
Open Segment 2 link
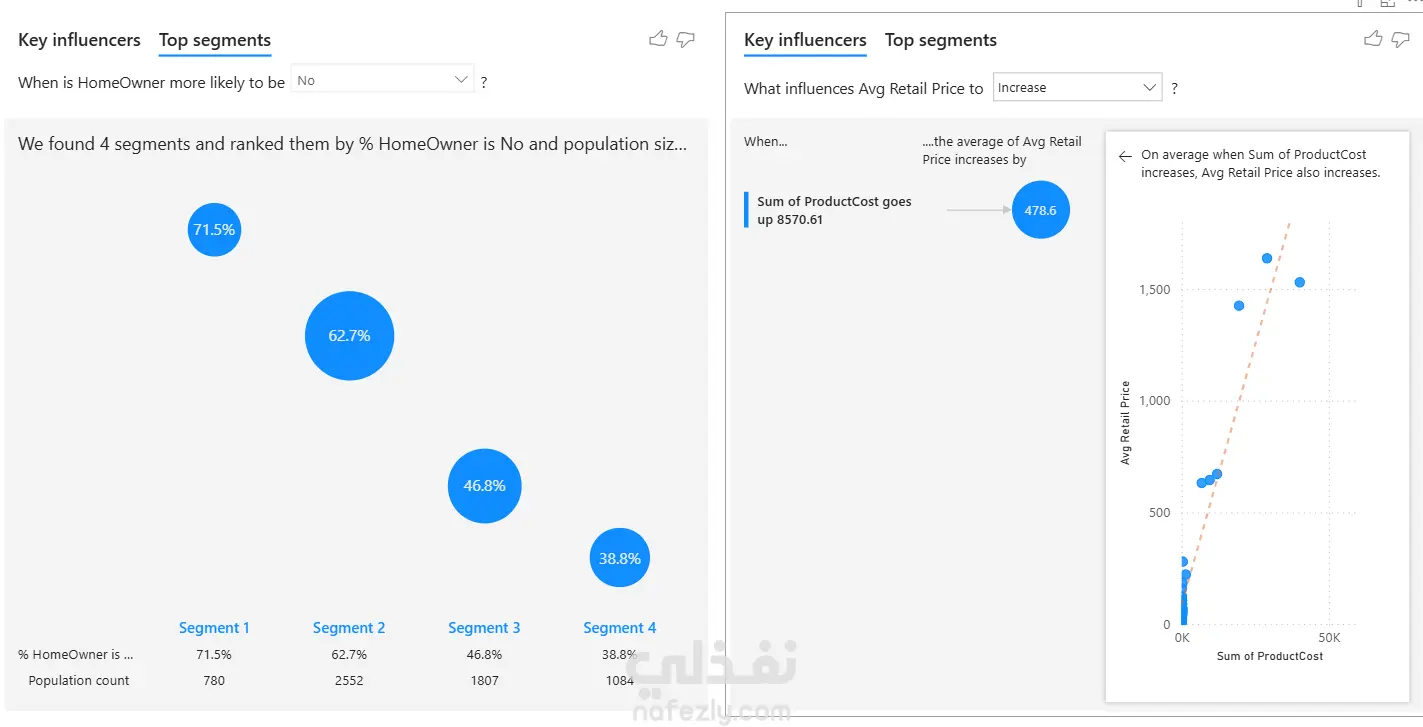pyautogui.click(x=349, y=628)
